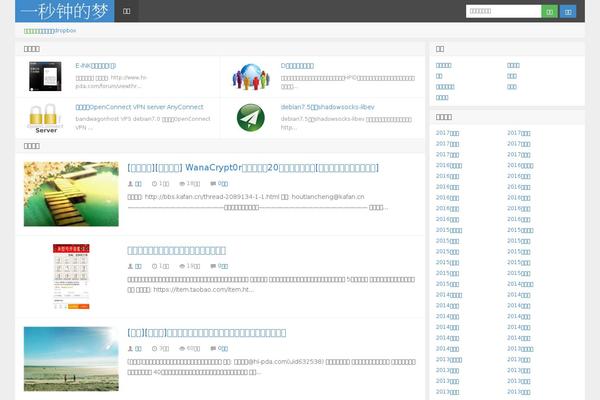Click the bandwagonhost VPS debian7.0 description text
The image size is (600, 400).
(x=143, y=123)
